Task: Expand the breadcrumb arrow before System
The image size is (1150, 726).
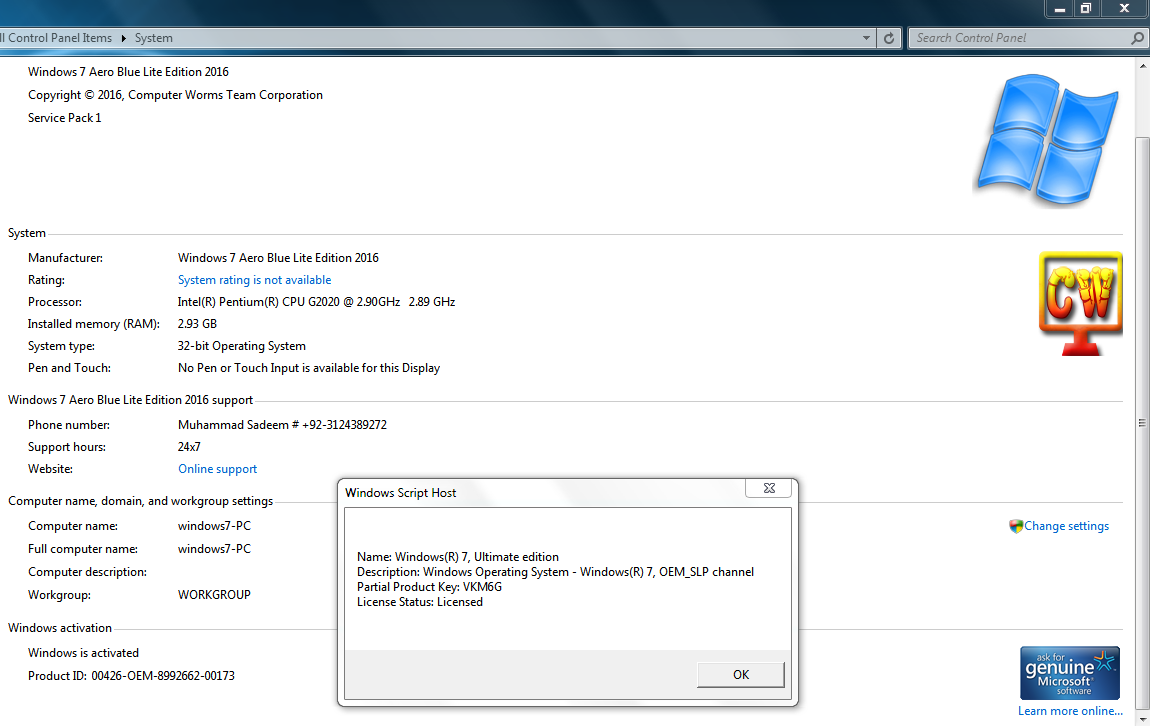Action: [123, 38]
